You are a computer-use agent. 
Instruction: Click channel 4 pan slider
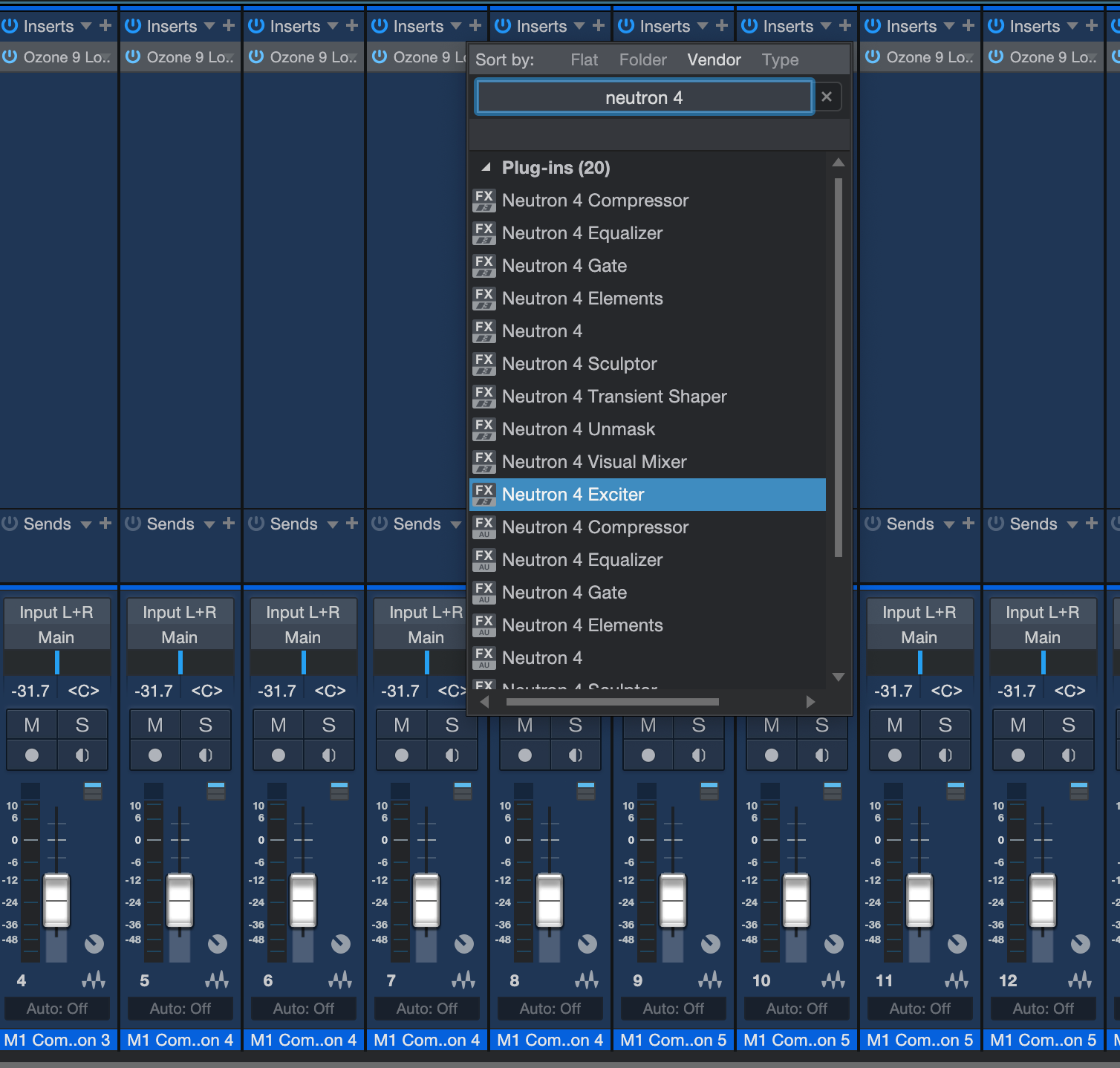57,662
